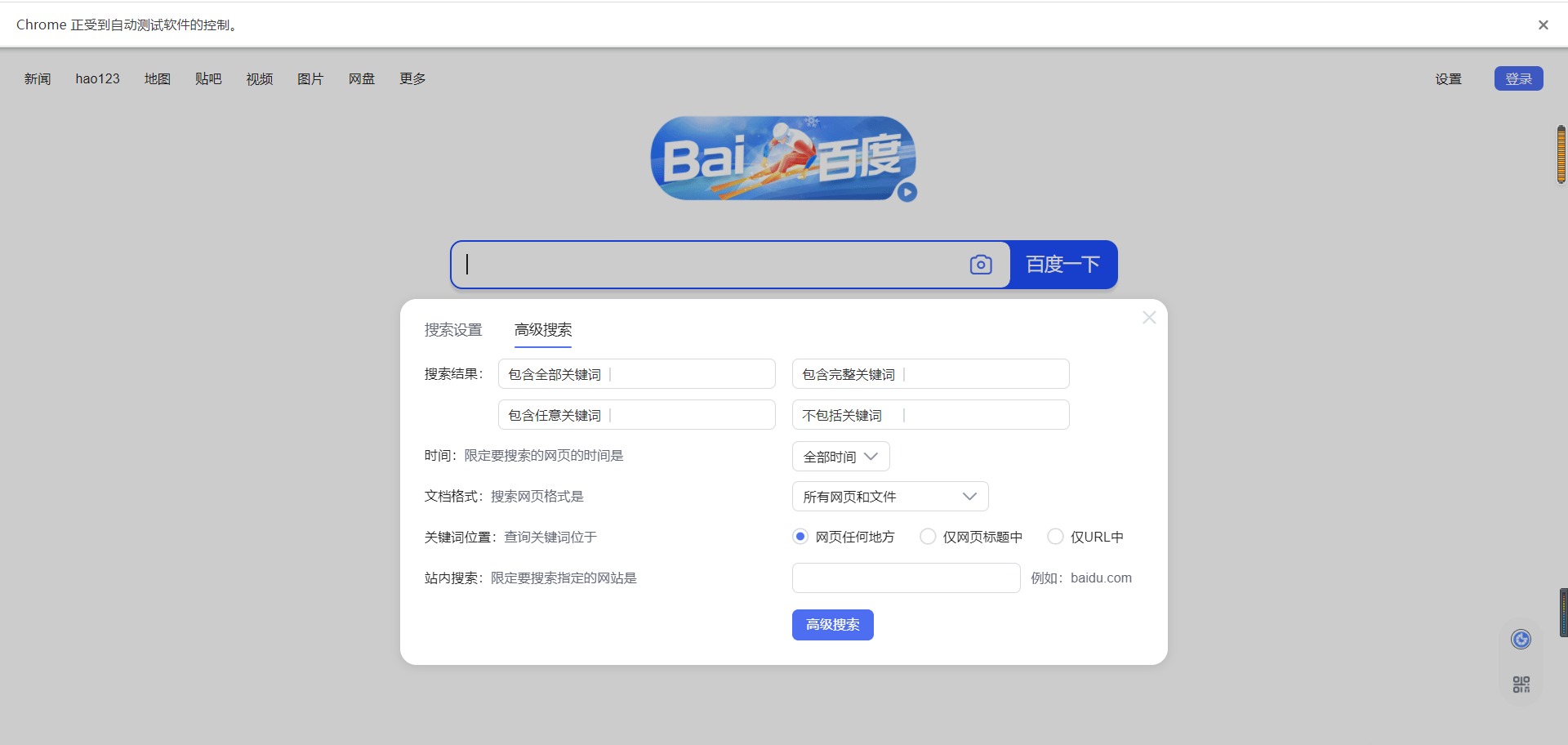Click the 限定要搜索的网页的时间是 text
The height and width of the screenshot is (745, 1568).
[544, 456]
